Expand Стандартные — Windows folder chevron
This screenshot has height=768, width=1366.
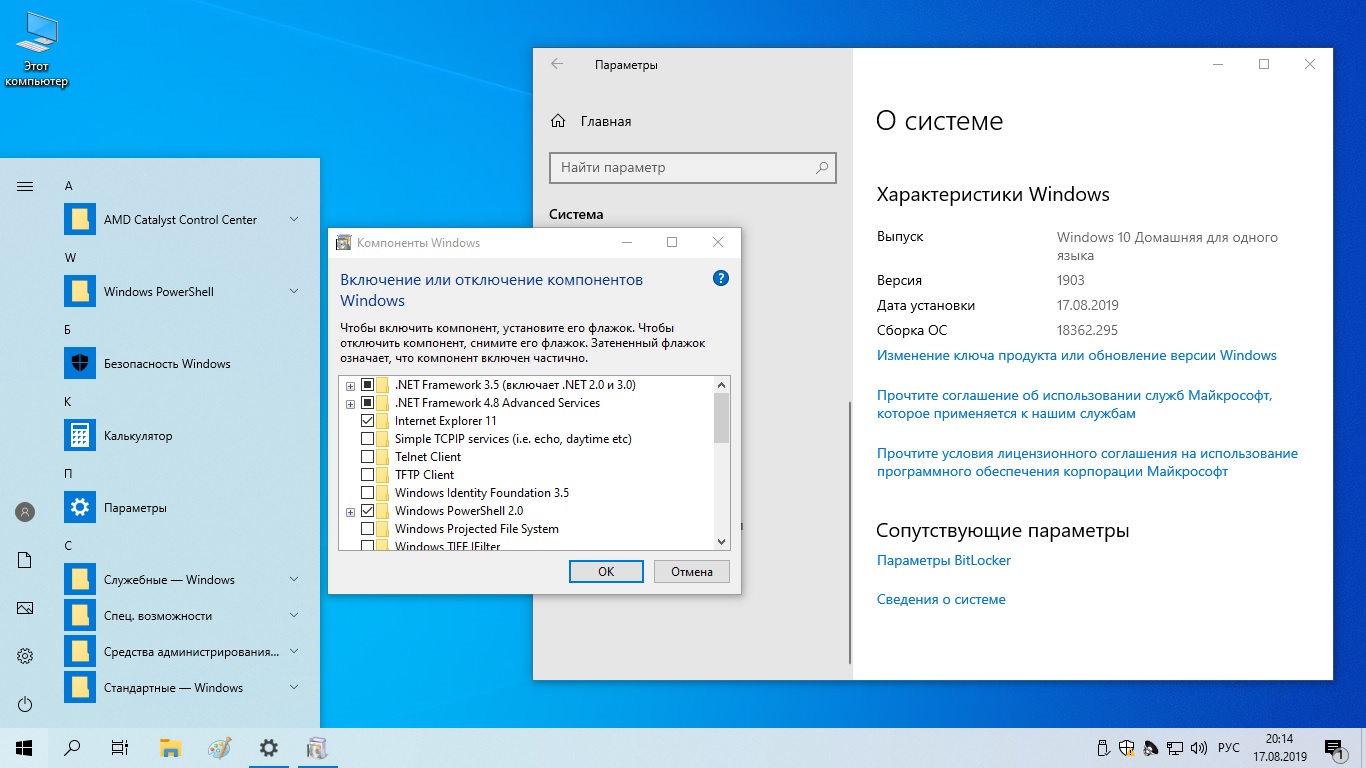[294, 687]
